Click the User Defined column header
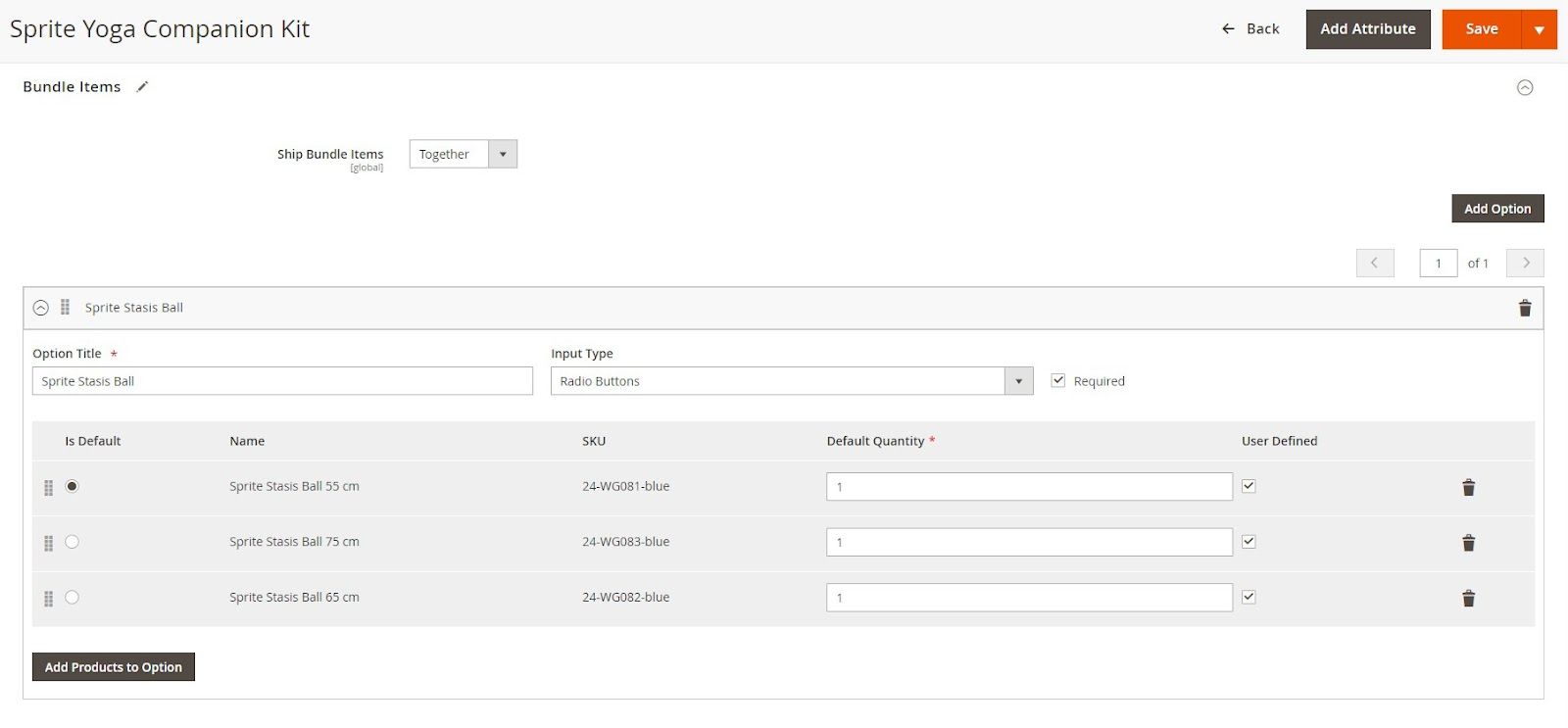Image resolution: width=1568 pixels, height=728 pixels. click(x=1279, y=441)
